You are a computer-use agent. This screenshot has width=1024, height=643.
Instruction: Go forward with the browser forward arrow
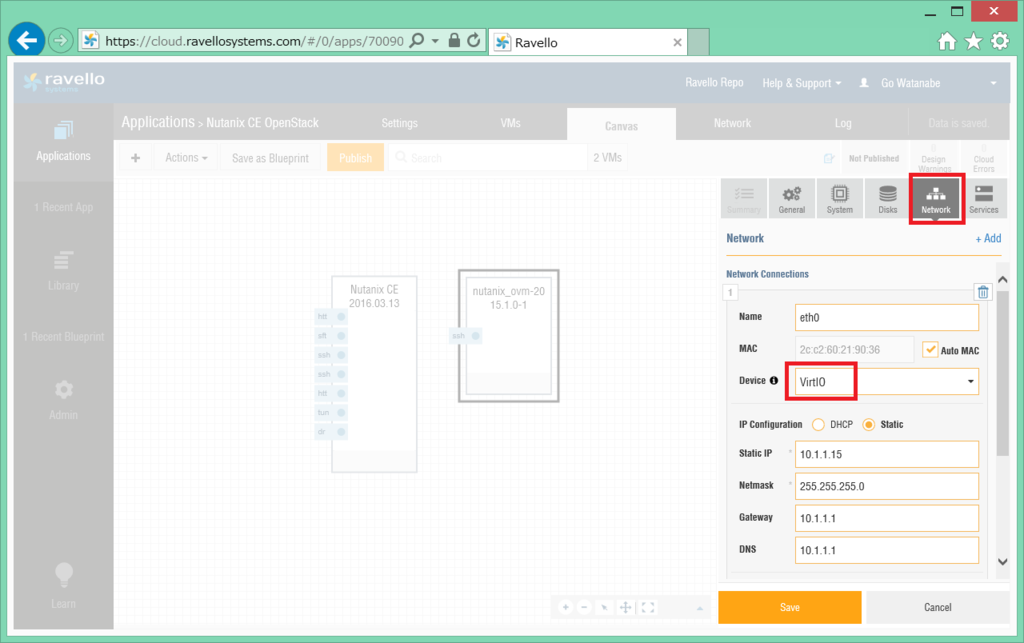click(60, 41)
